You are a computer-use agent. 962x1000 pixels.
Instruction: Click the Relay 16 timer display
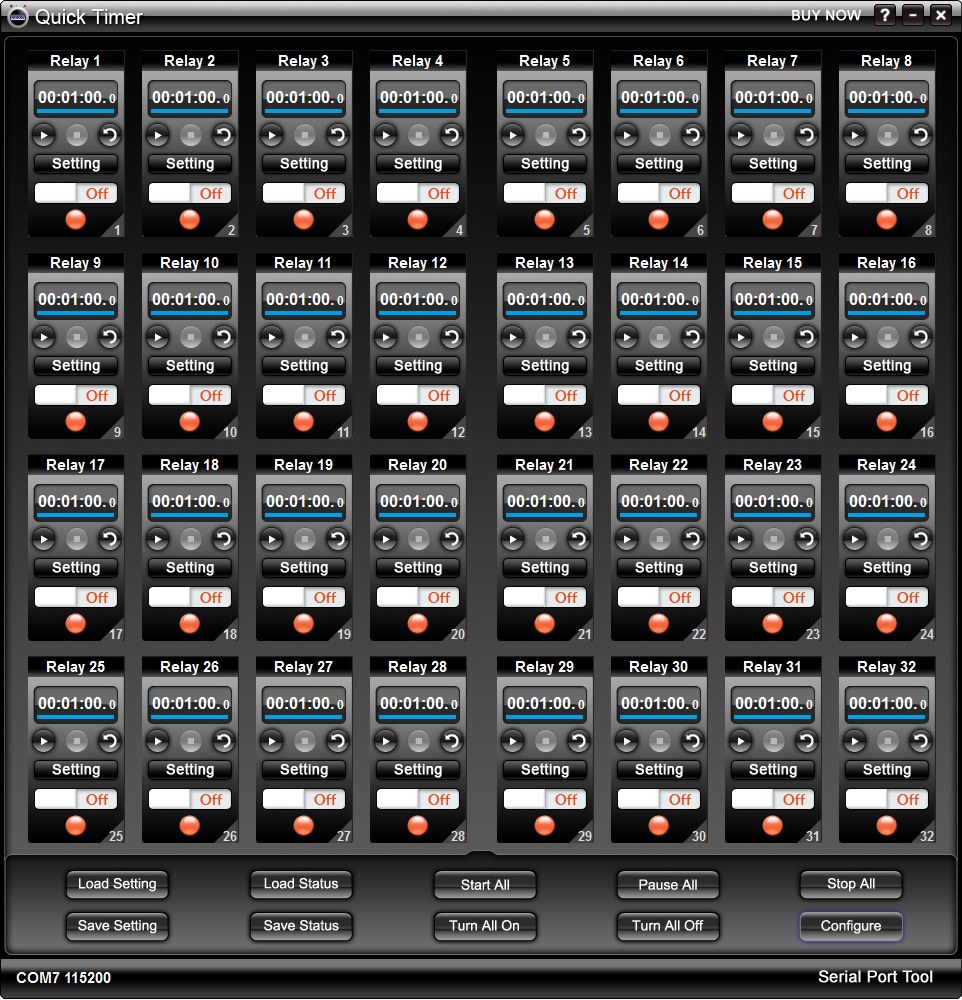[x=887, y=300]
